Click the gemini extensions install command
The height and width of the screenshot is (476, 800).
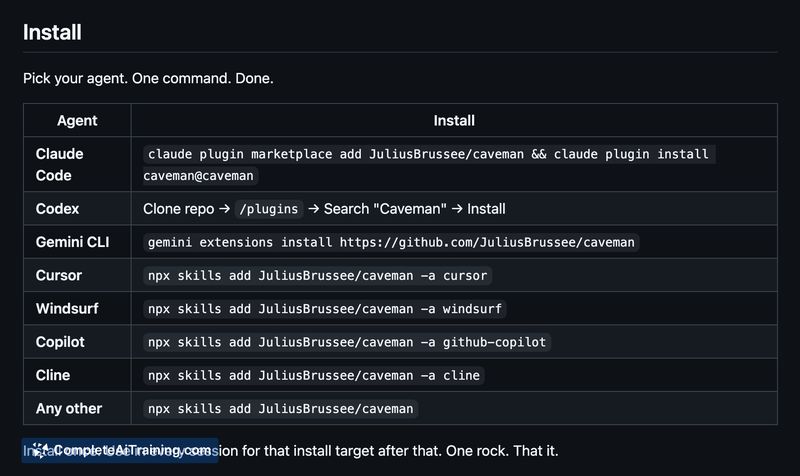coord(391,242)
